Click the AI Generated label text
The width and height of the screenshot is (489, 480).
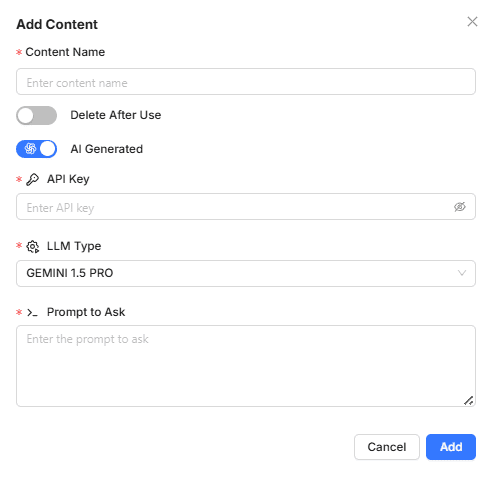pos(107,149)
